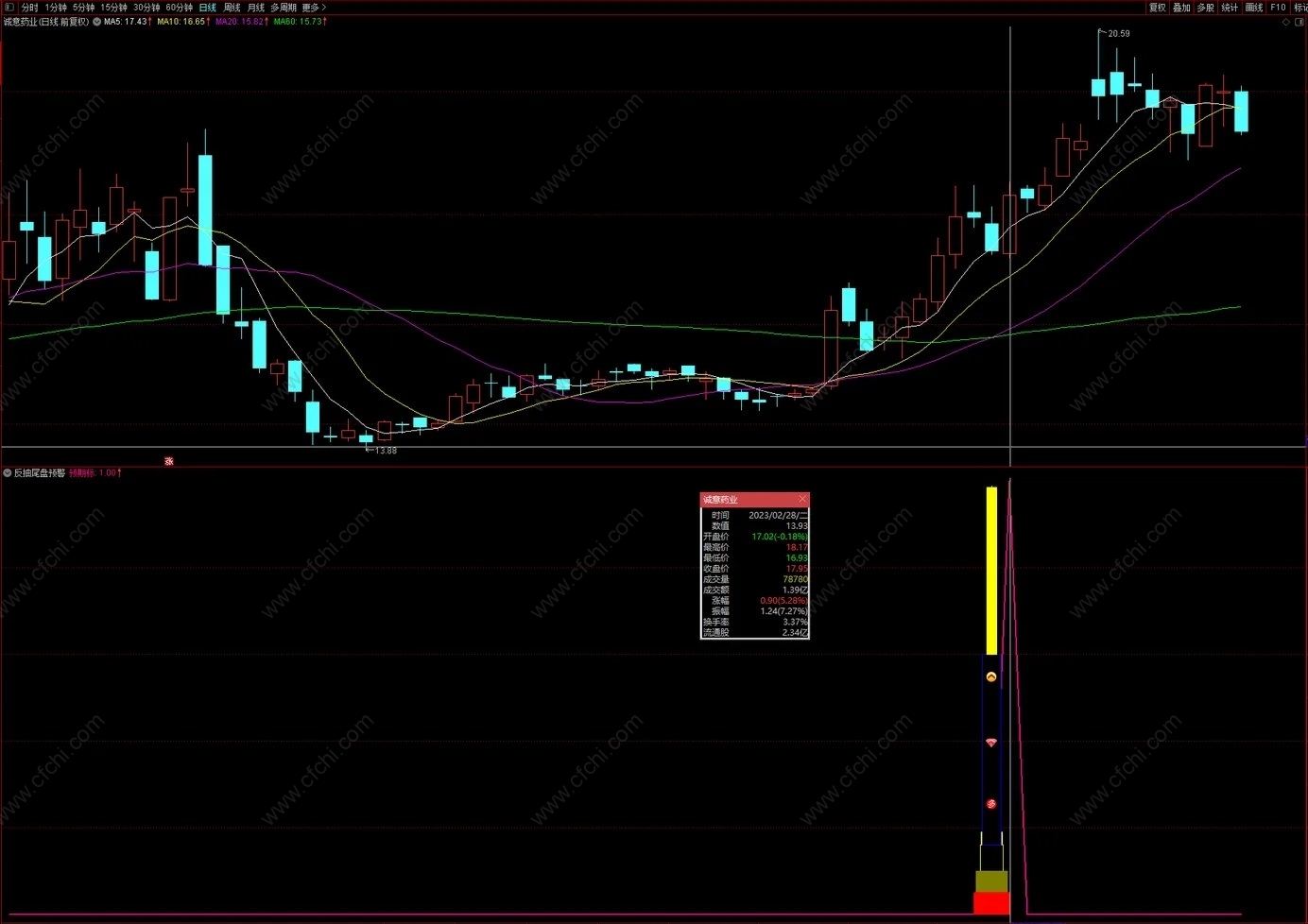Click the 换手率 3.37% row
This screenshot has height=924, width=1308.
point(755,622)
